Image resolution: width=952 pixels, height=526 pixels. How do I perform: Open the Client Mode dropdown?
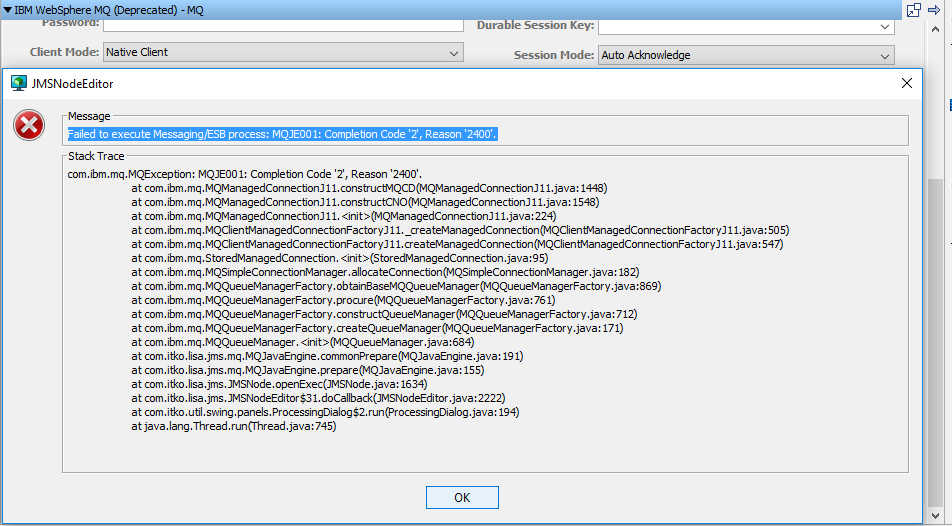pos(284,52)
